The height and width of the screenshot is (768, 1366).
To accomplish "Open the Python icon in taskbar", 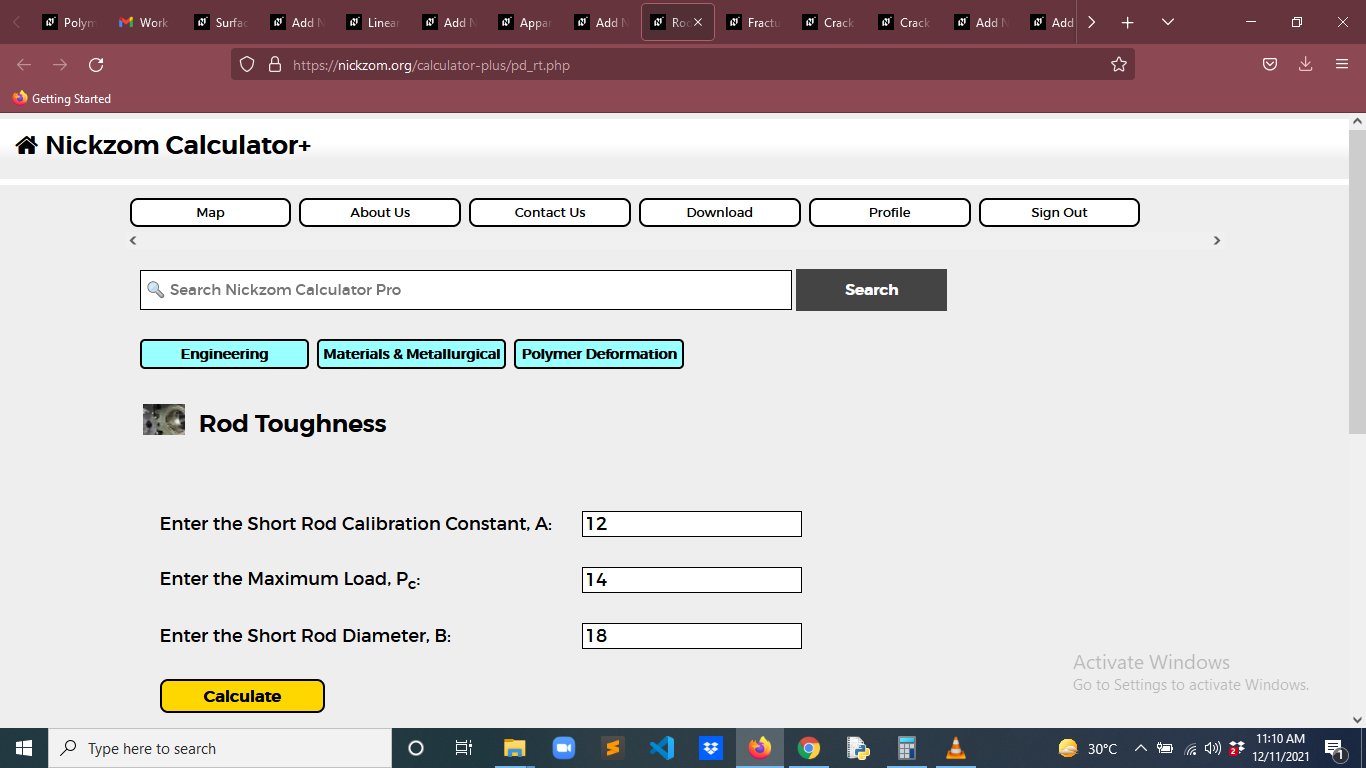I will pyautogui.click(x=858, y=748).
